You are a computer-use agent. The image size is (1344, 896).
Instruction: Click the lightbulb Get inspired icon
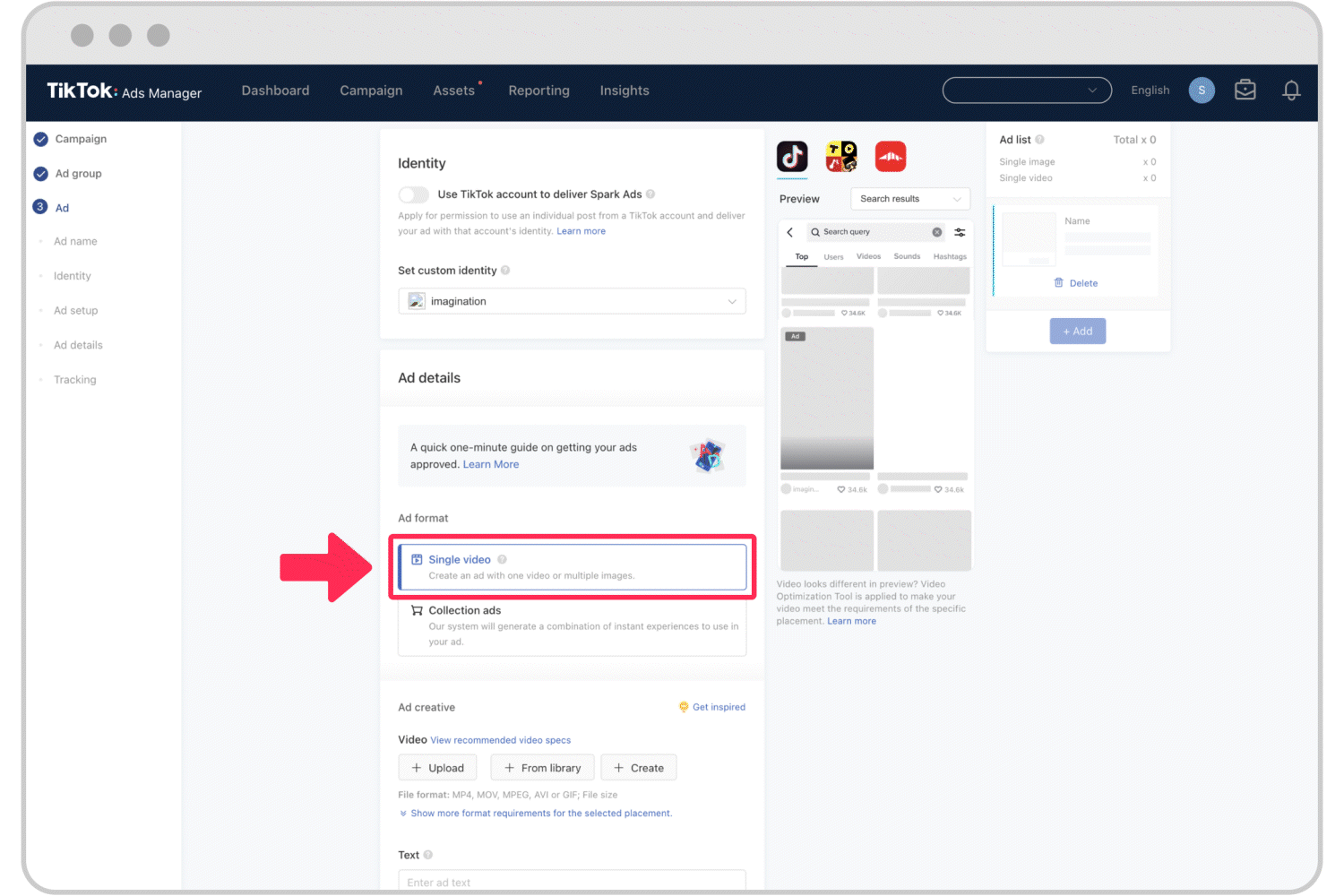(x=684, y=707)
